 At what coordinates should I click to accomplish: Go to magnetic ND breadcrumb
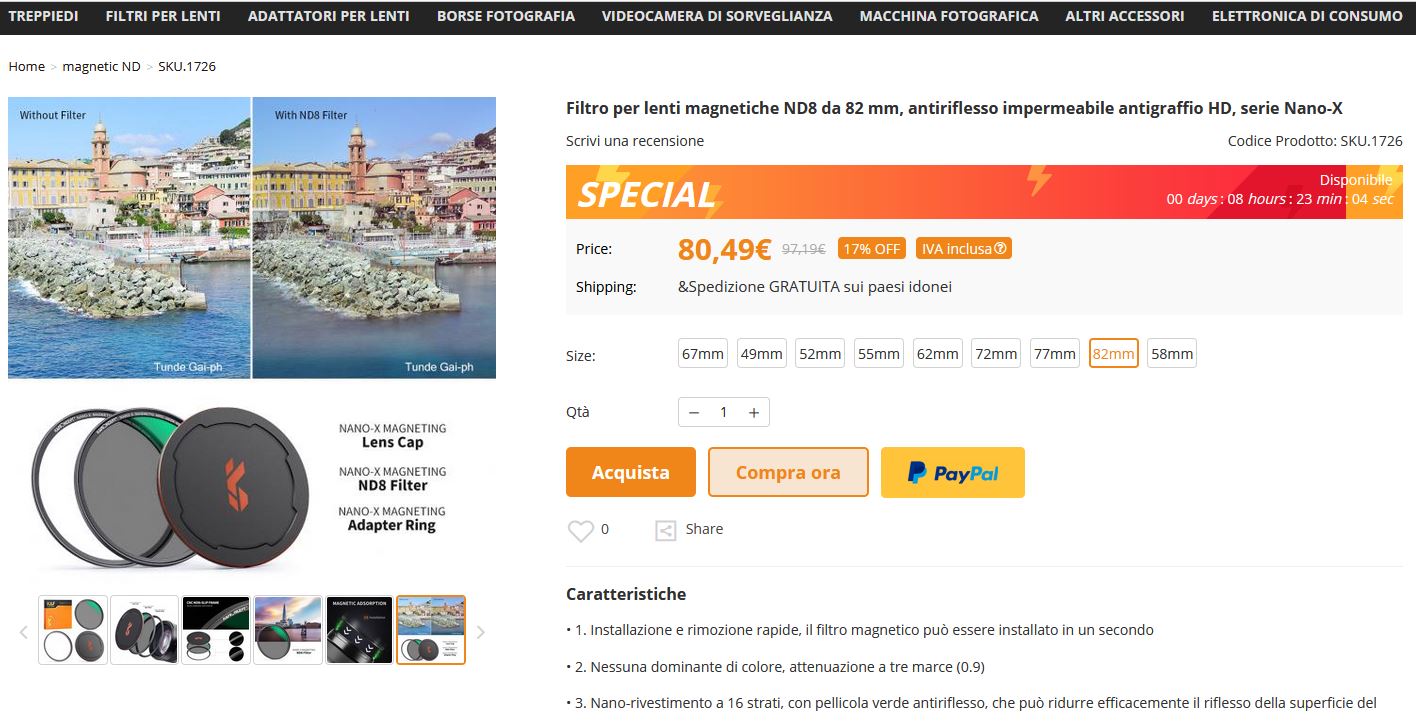click(101, 66)
